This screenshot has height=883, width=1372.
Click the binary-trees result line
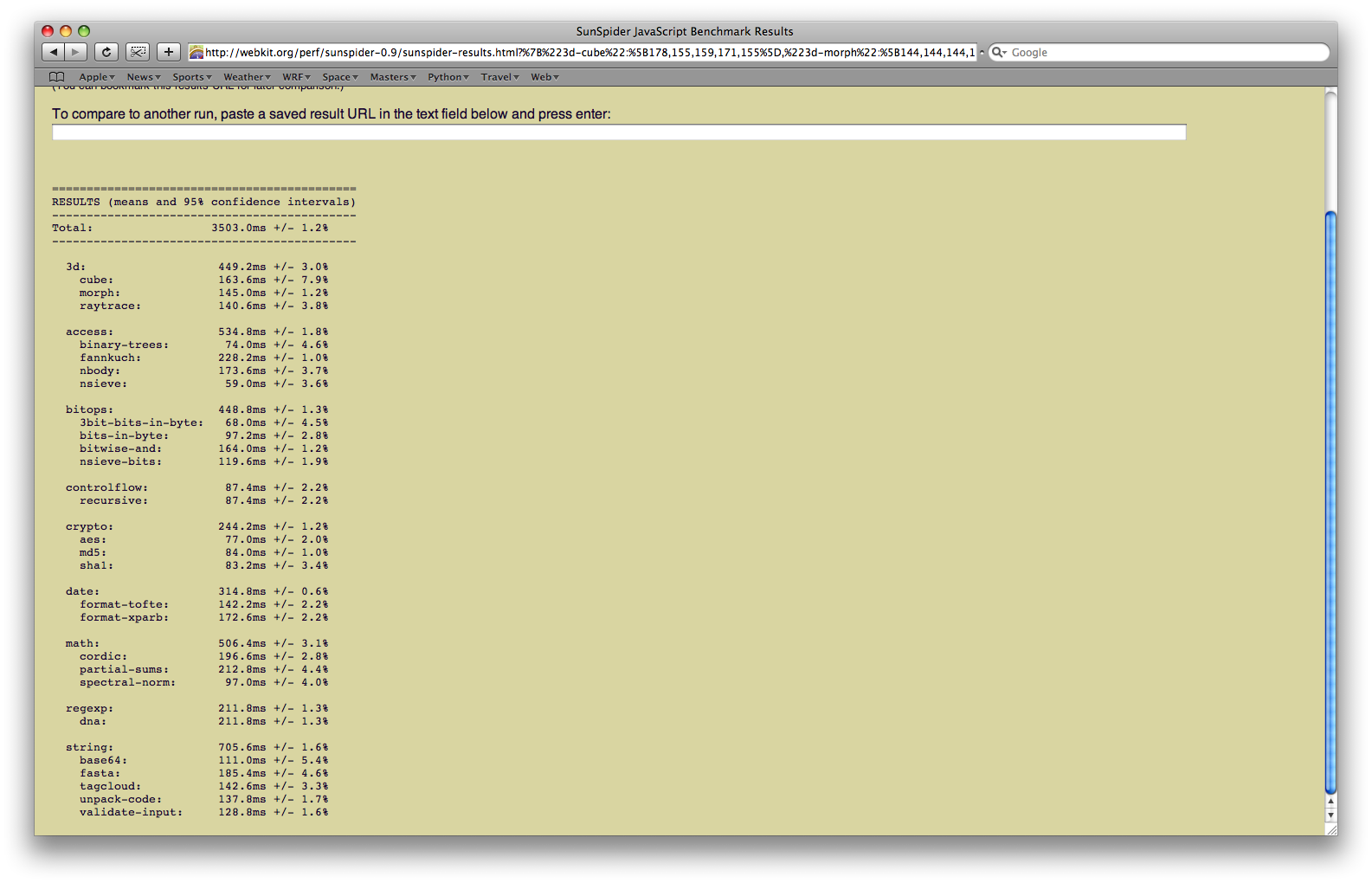tap(204, 345)
